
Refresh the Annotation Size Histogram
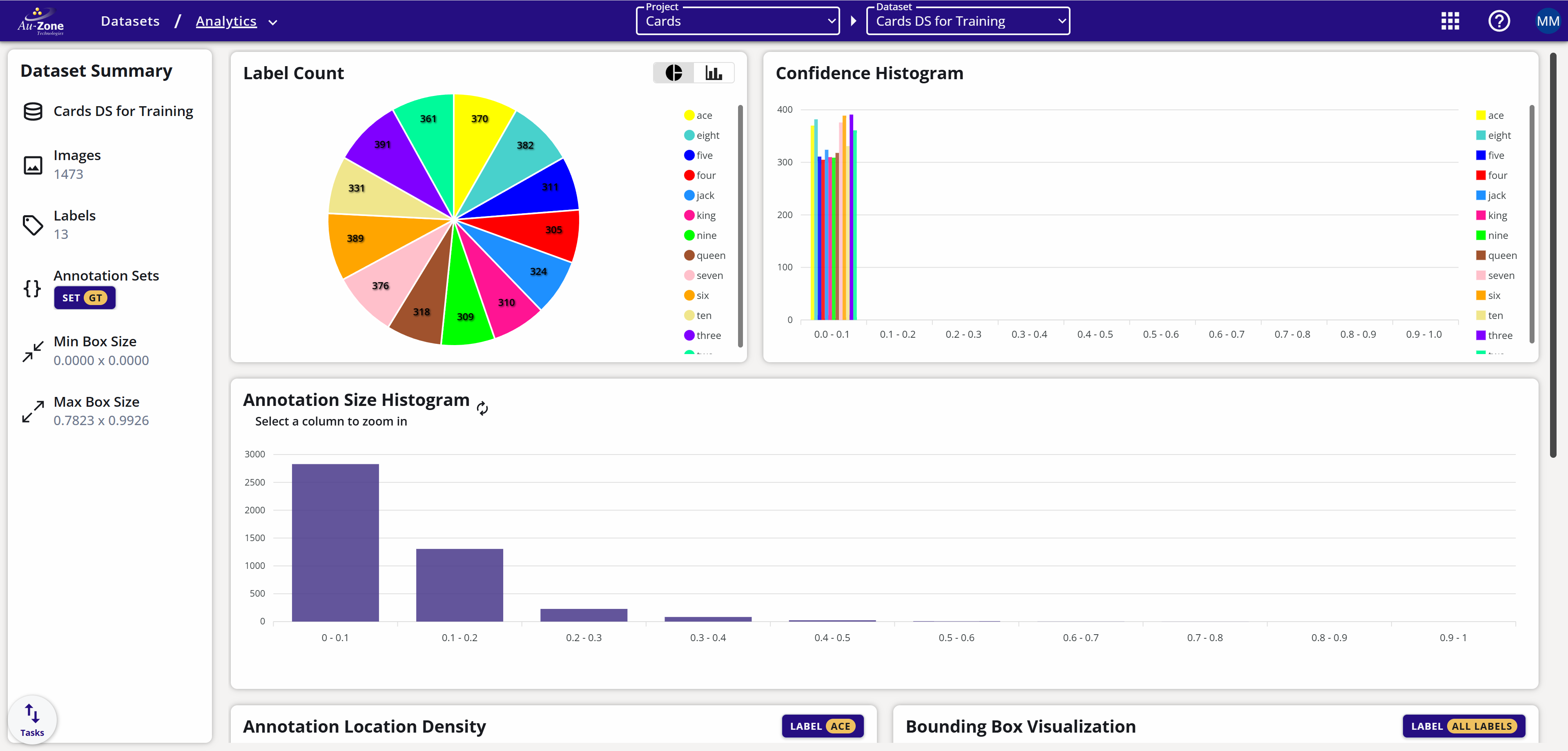point(482,408)
